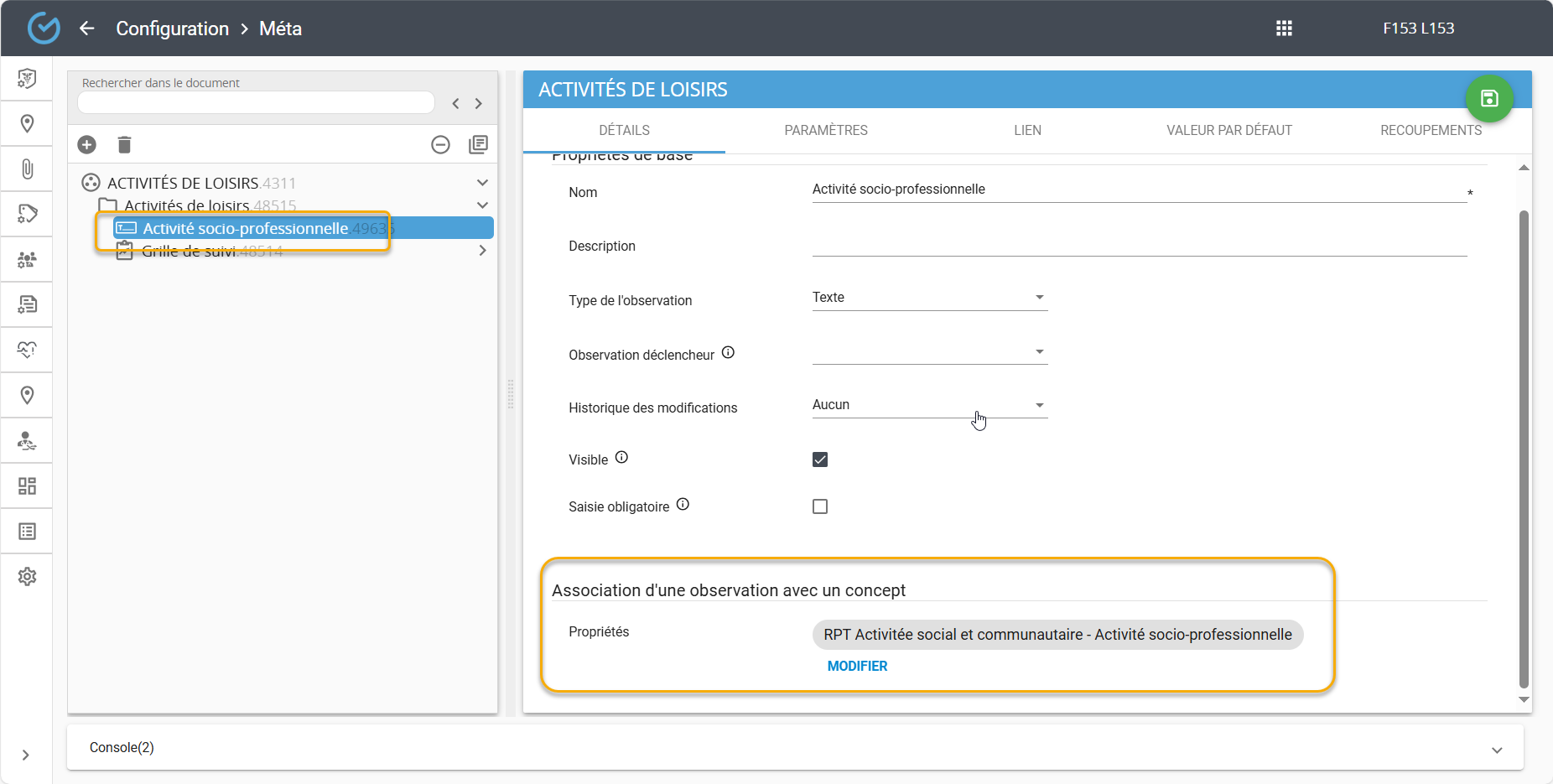Click the collapse all minus circle icon
Image resolution: width=1553 pixels, height=784 pixels.
(440, 145)
